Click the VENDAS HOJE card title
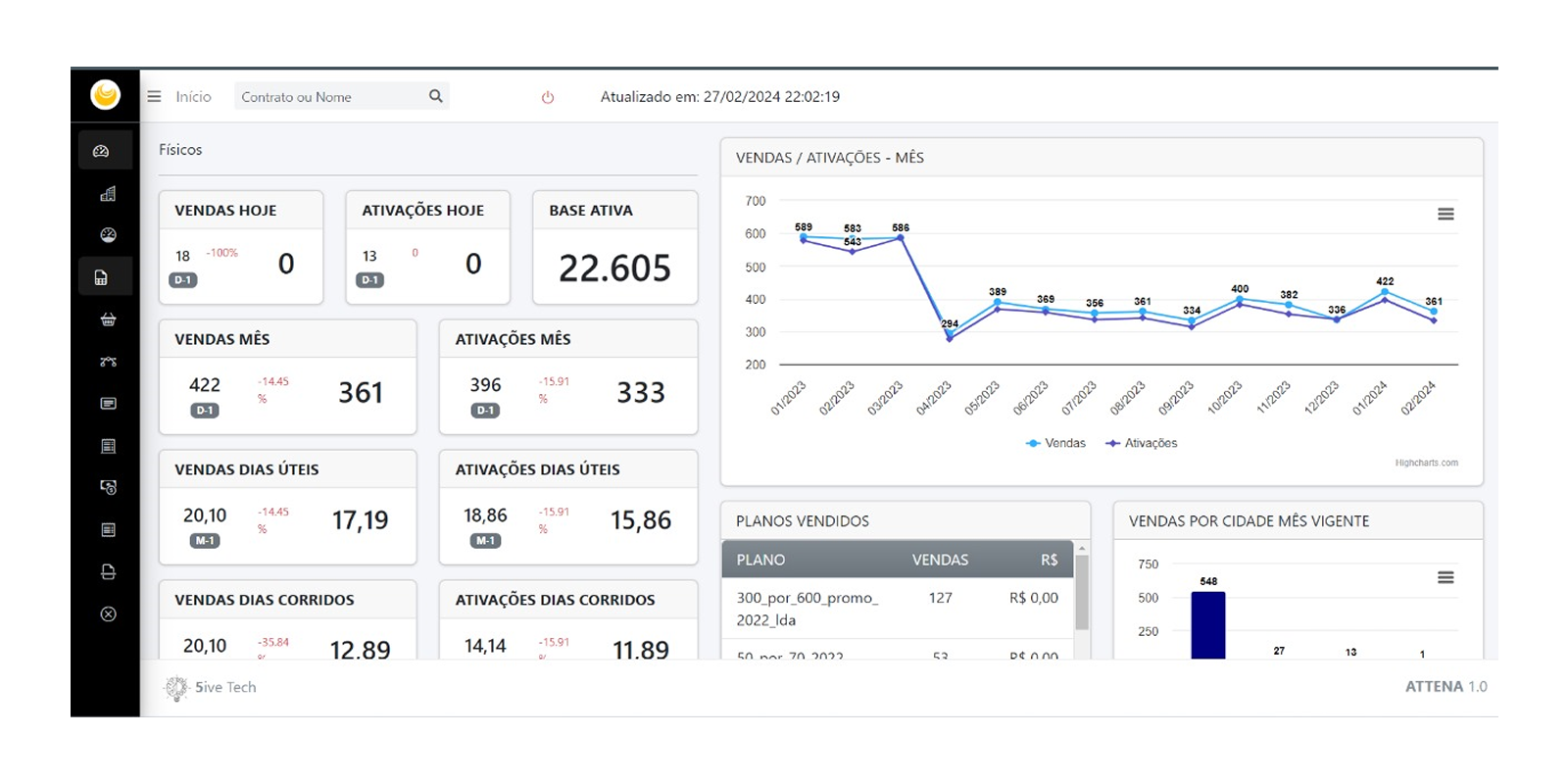The height and width of the screenshot is (784, 1568). pyautogui.click(x=225, y=211)
